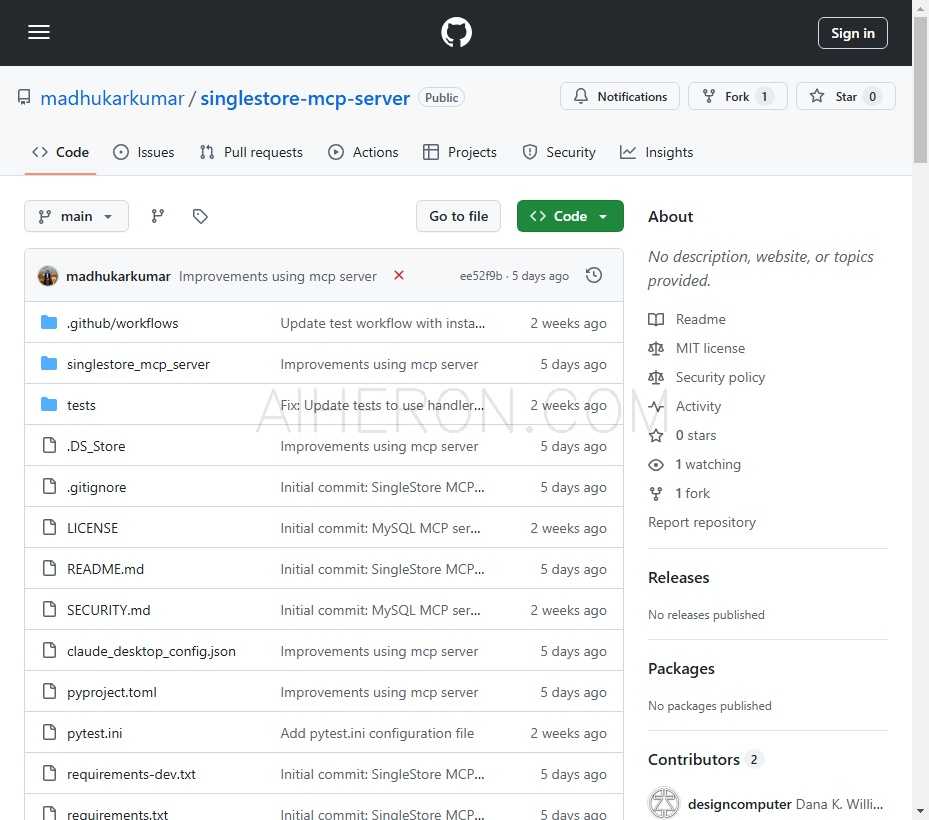This screenshot has width=929, height=820.
Task: Open the Security policy link
Action: (707, 377)
